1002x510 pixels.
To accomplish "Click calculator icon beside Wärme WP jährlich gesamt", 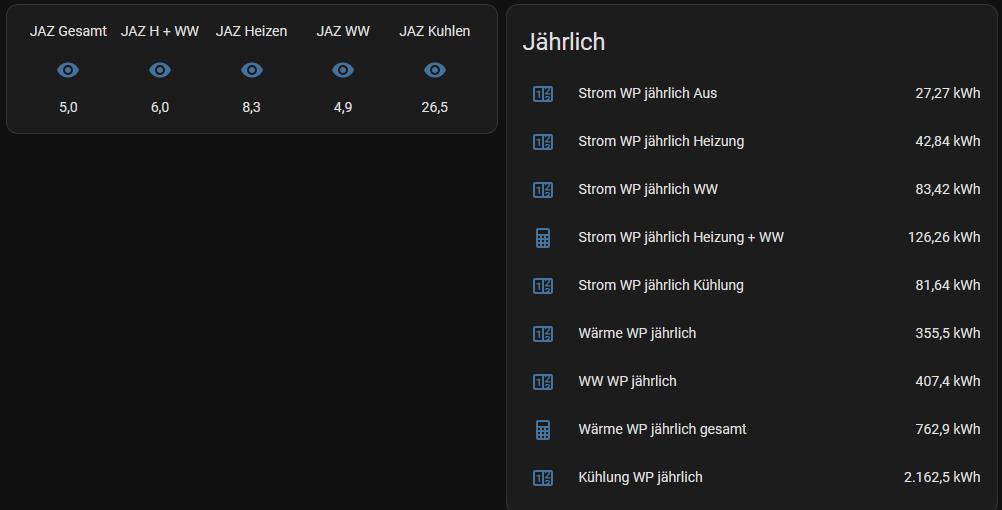I will 543,429.
